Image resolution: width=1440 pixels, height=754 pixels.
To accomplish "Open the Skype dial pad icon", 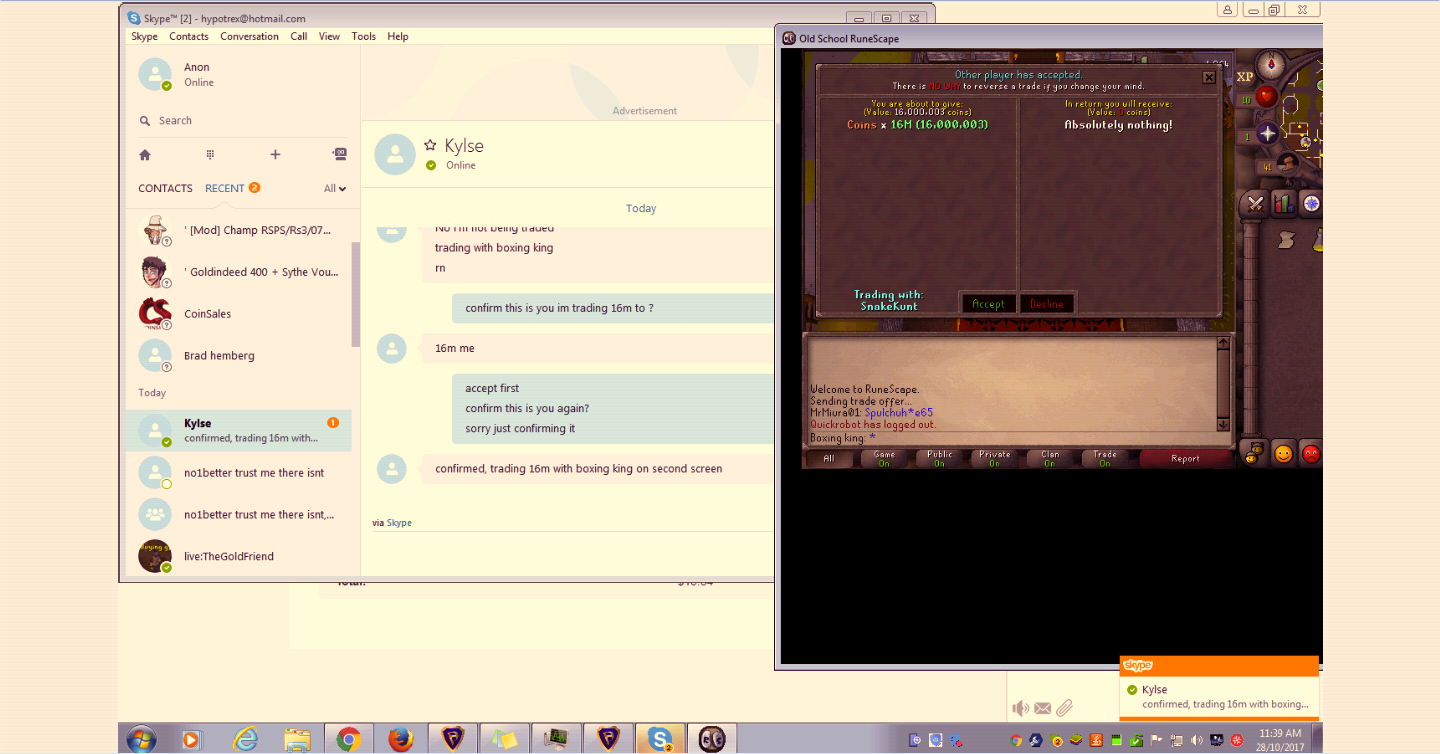I will tap(210, 155).
